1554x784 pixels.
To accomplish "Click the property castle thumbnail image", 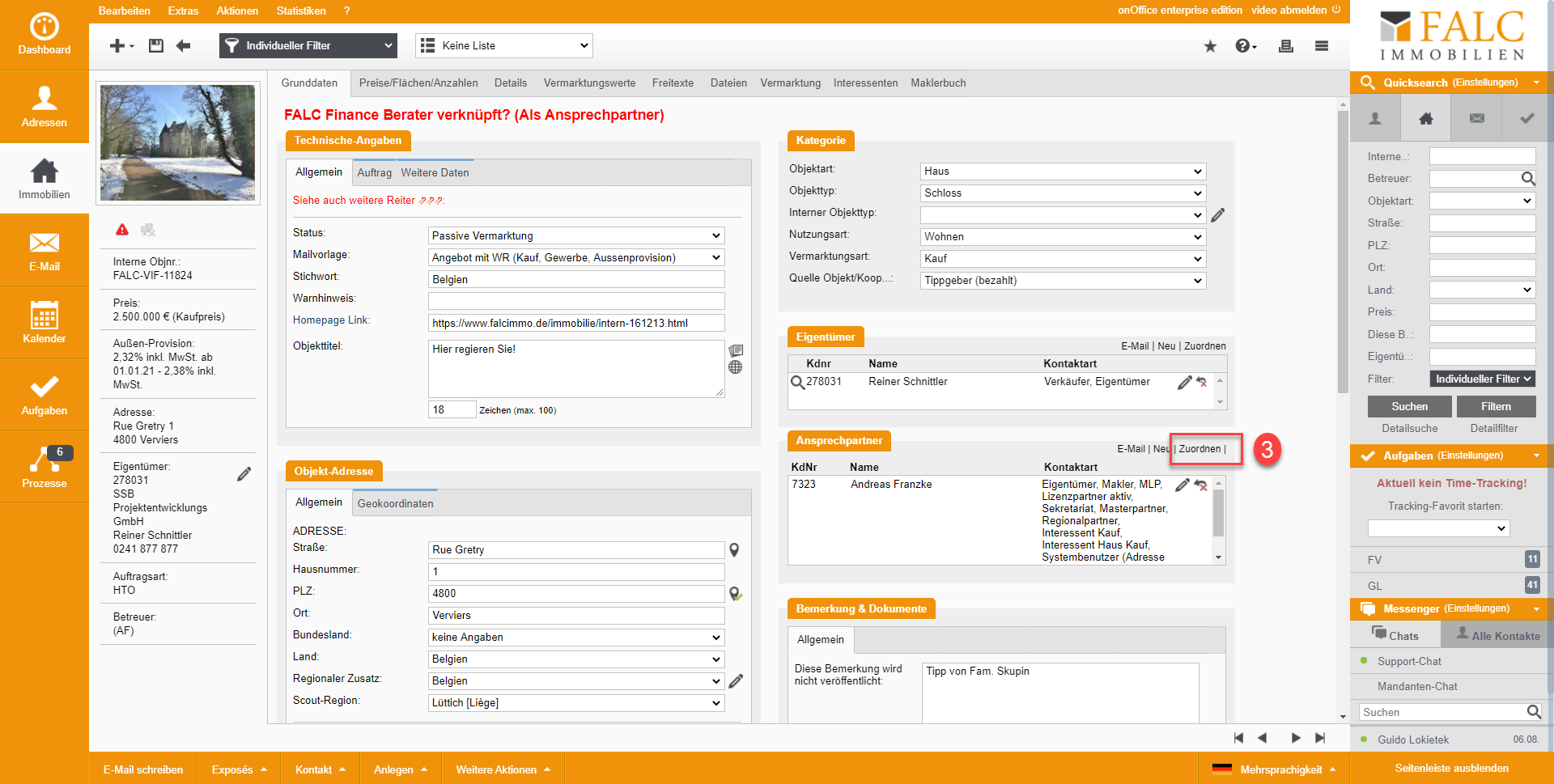I will point(177,143).
